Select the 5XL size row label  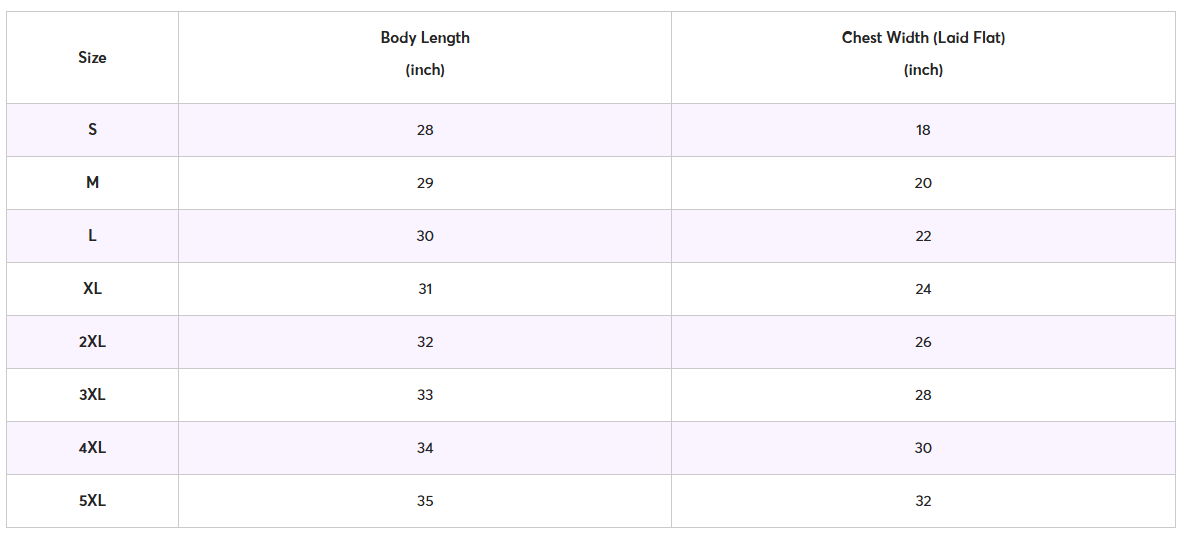click(x=92, y=501)
